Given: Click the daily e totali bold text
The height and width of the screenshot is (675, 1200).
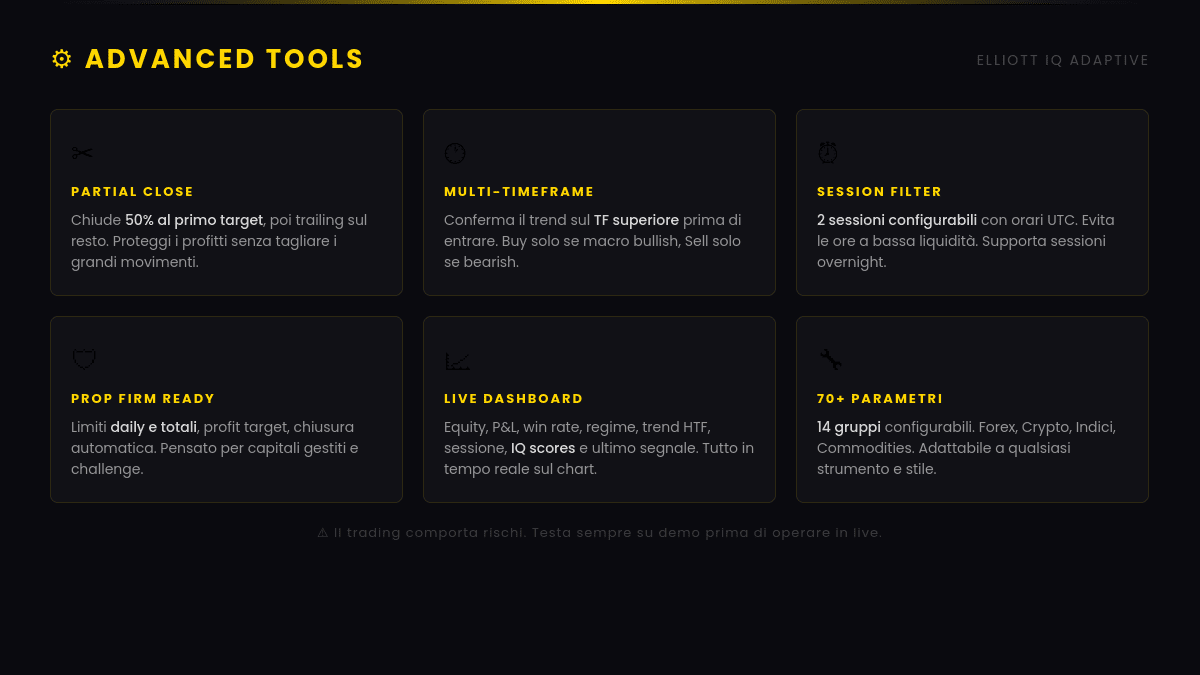Looking at the screenshot, I should 153,427.
